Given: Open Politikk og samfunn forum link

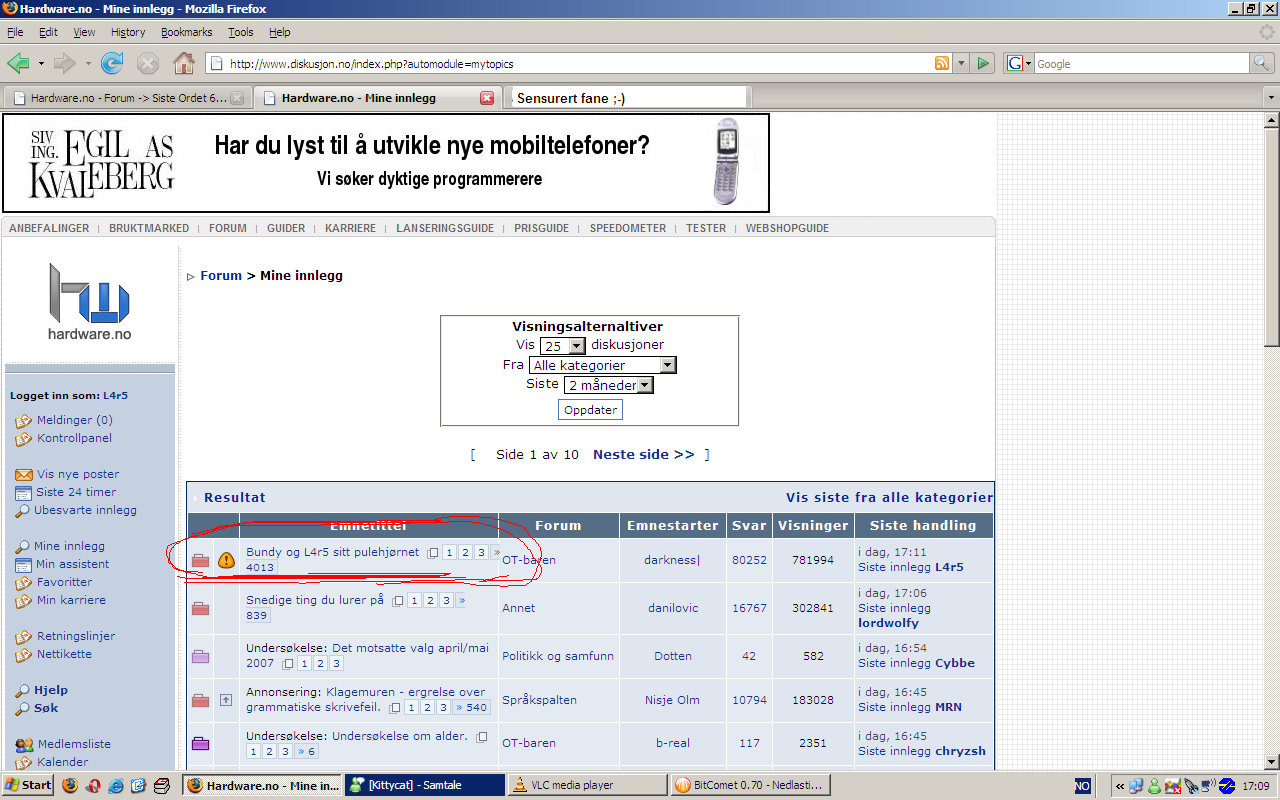Looking at the screenshot, I should (558, 656).
